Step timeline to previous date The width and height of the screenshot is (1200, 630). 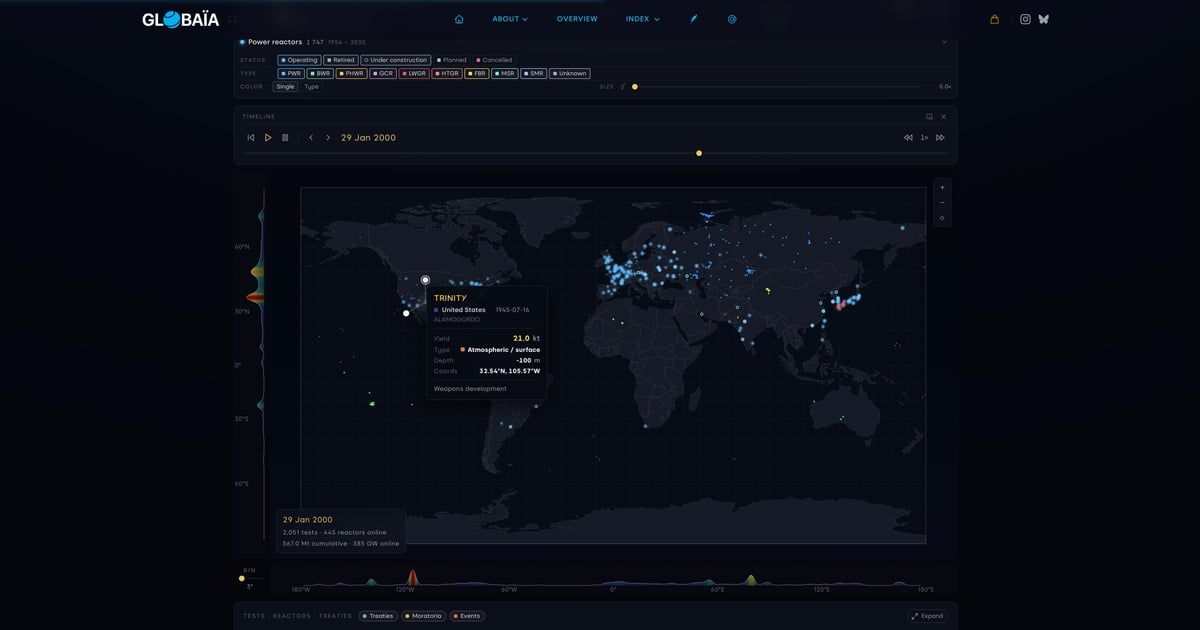click(311, 138)
